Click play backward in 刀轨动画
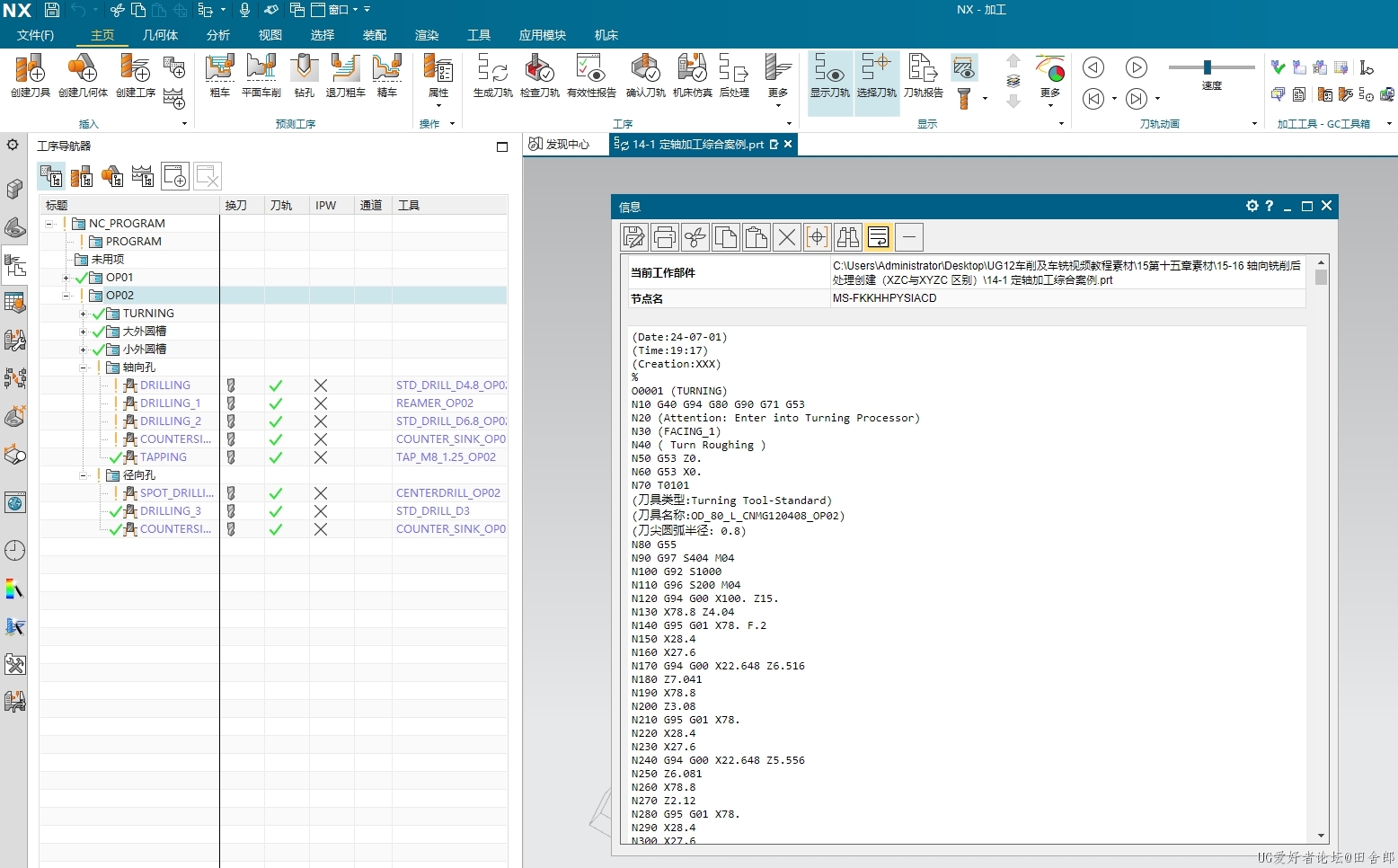 click(x=1093, y=67)
